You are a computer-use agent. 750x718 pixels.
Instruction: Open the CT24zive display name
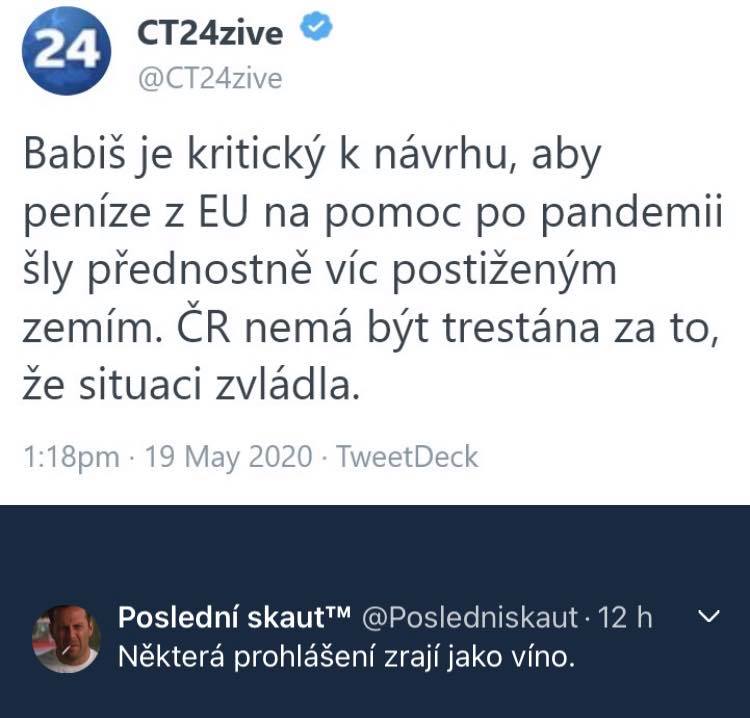tap(208, 34)
